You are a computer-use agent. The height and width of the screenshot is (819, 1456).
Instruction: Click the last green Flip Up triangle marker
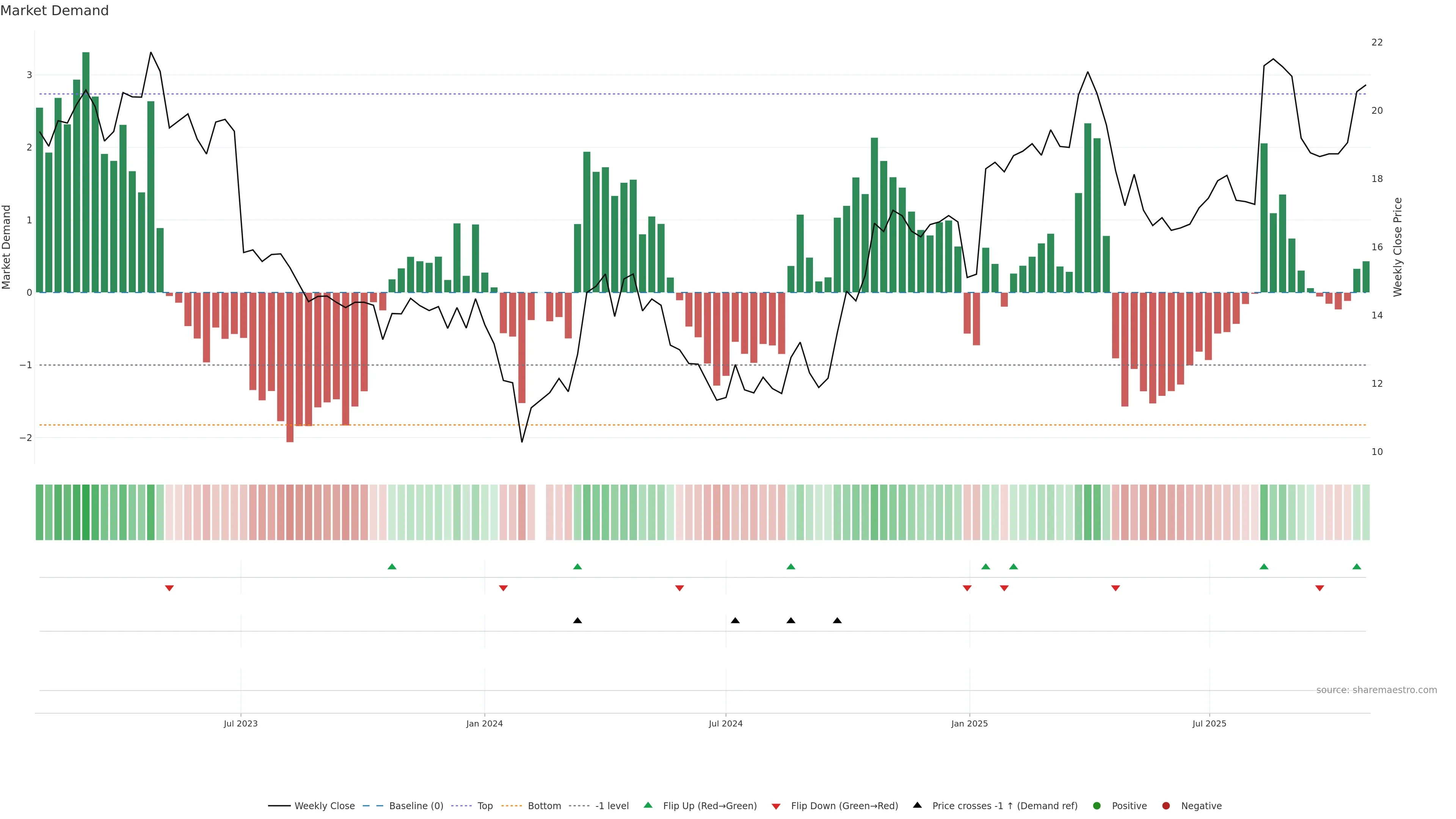pos(1357,566)
